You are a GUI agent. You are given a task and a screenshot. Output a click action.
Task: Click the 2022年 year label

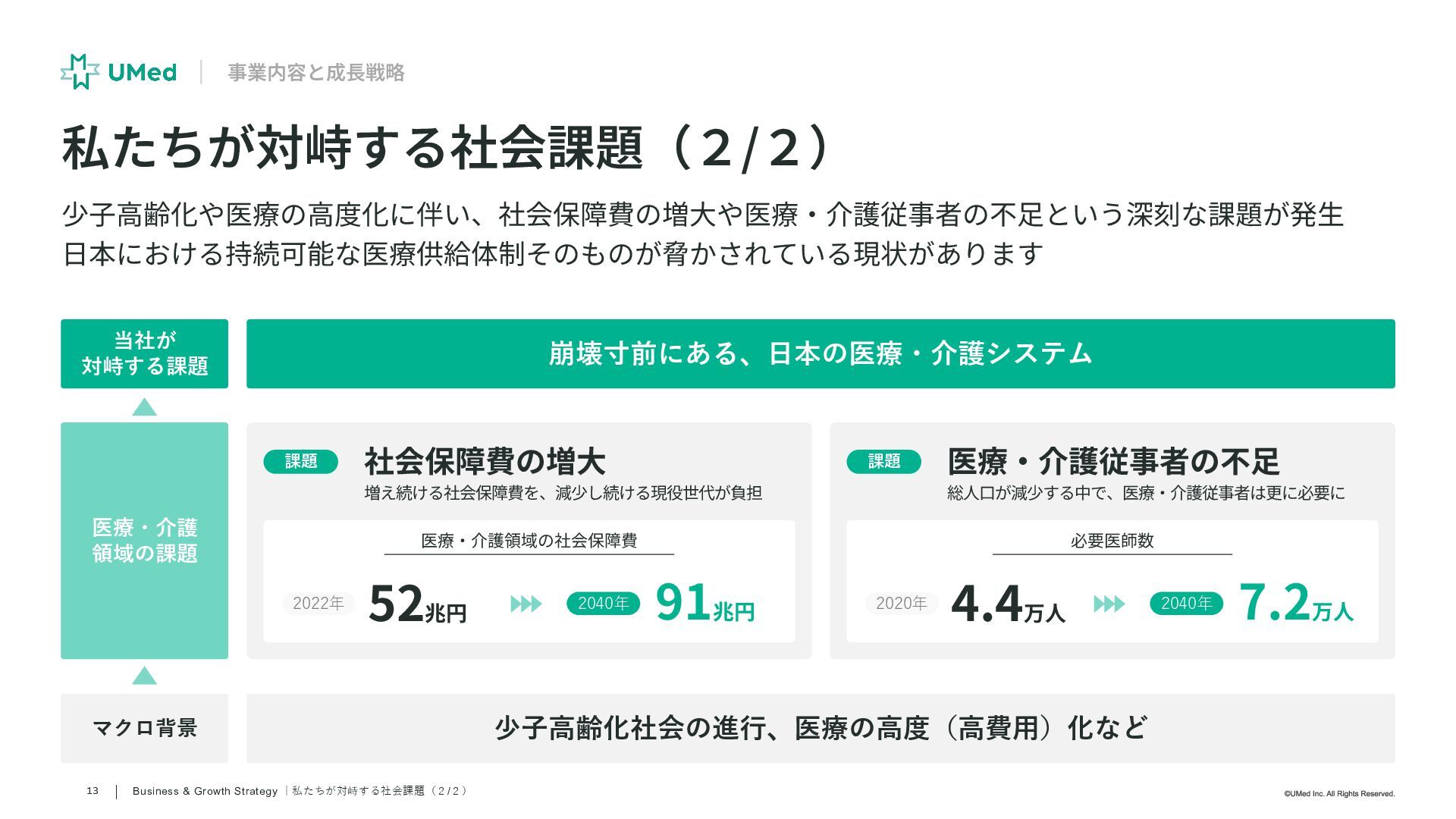tap(318, 603)
